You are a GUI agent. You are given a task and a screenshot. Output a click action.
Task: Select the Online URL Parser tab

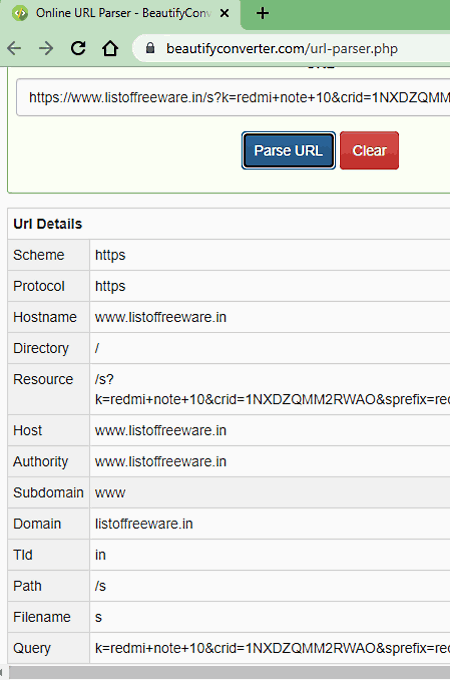coord(120,14)
